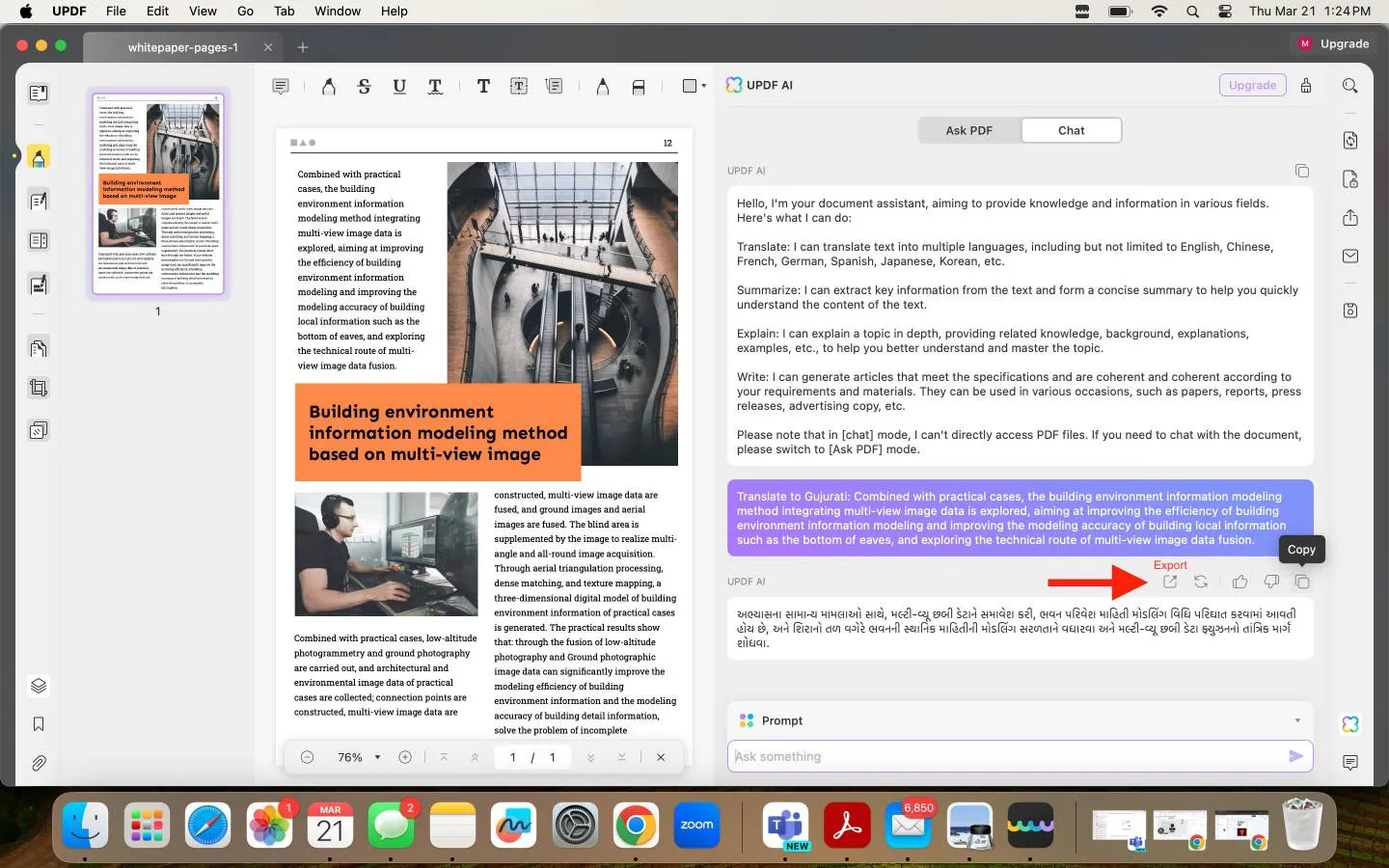Copy the UPDF AI welcome message
This screenshot has height=868, width=1389.
1302,171
